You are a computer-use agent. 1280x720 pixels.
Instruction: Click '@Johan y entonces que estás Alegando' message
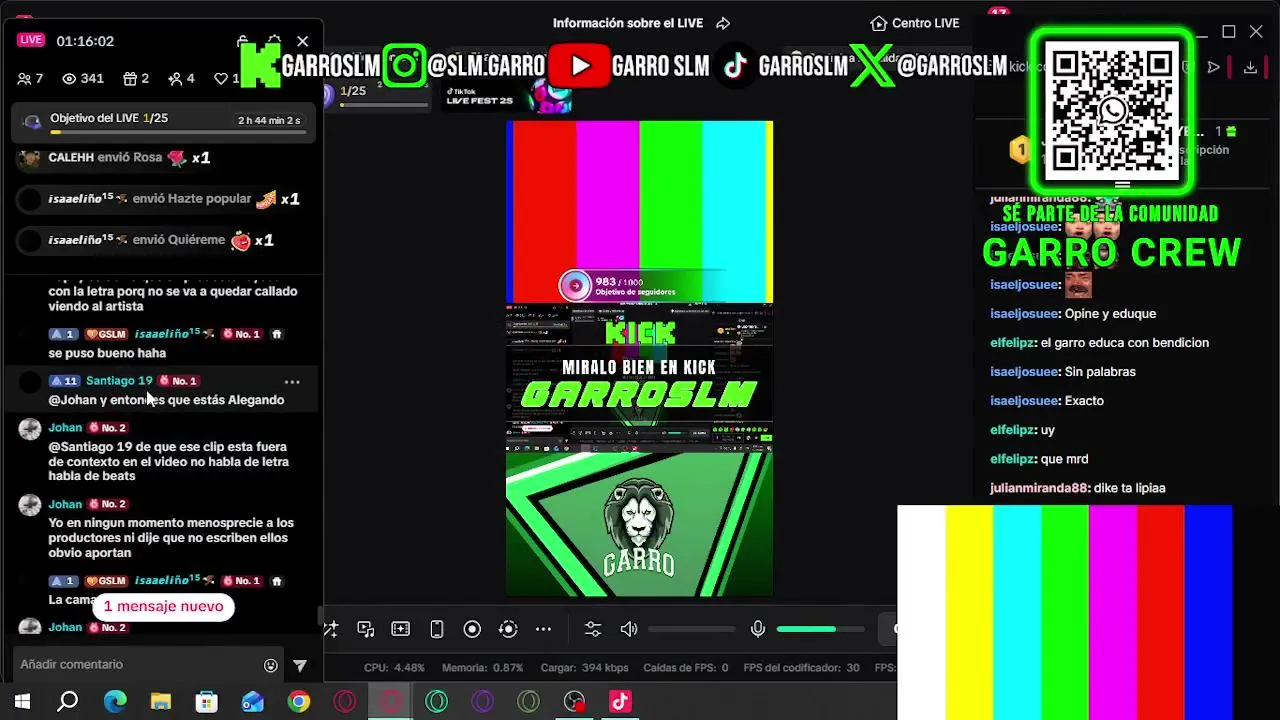coord(166,400)
